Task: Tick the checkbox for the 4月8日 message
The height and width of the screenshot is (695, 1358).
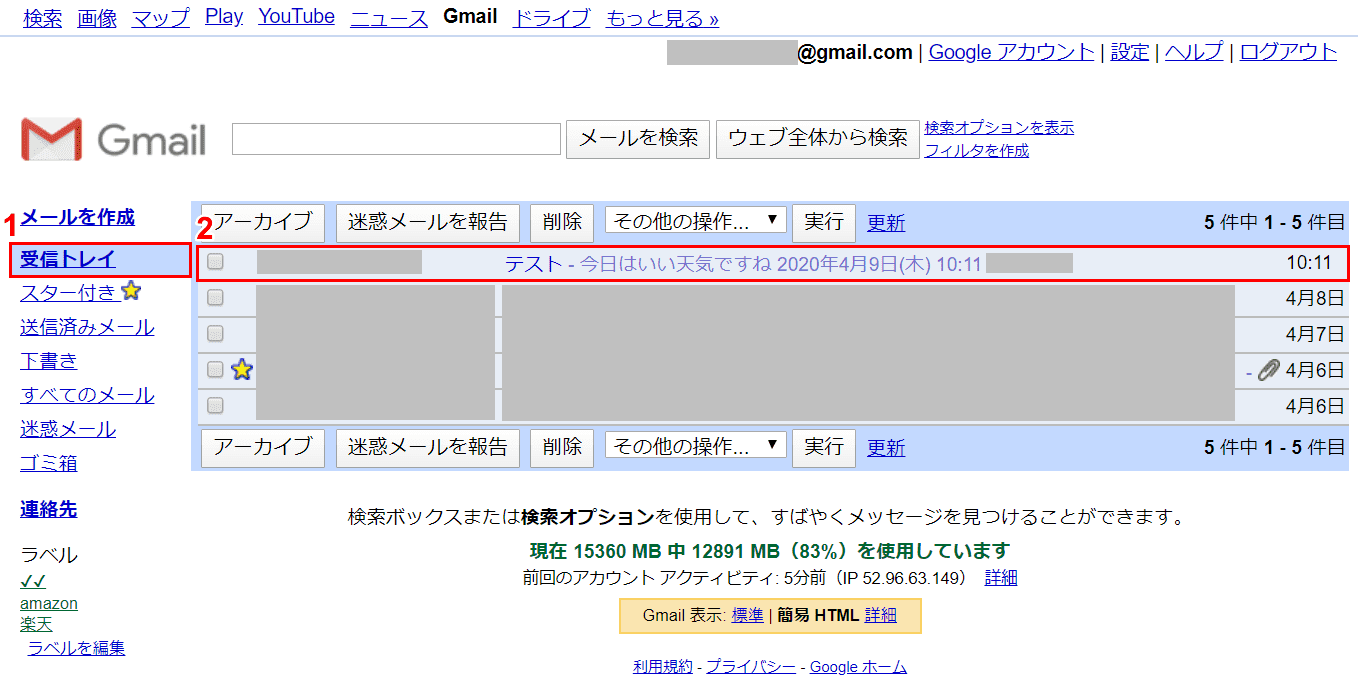Action: [215, 297]
